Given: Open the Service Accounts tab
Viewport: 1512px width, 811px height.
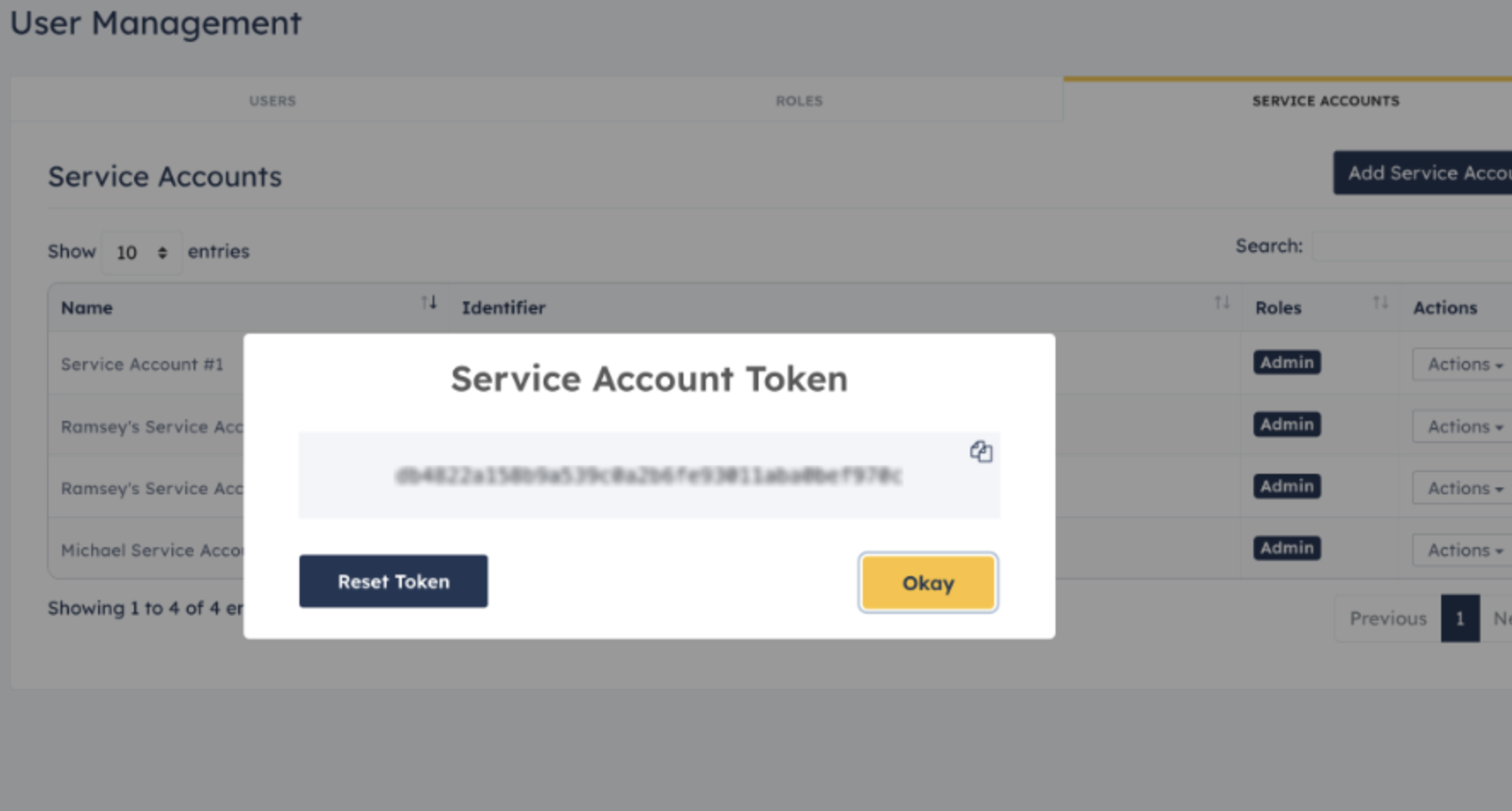Looking at the screenshot, I should click(1325, 101).
